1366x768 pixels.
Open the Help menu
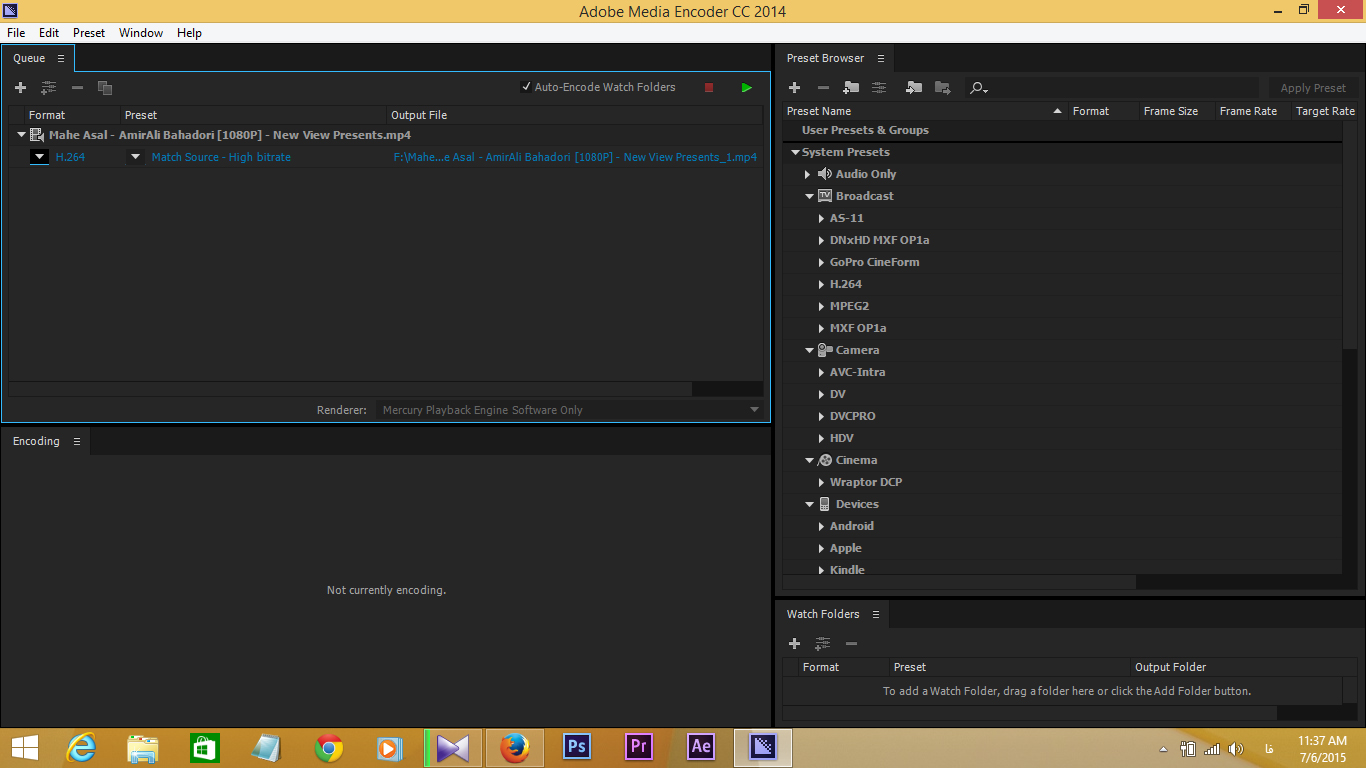click(x=190, y=33)
